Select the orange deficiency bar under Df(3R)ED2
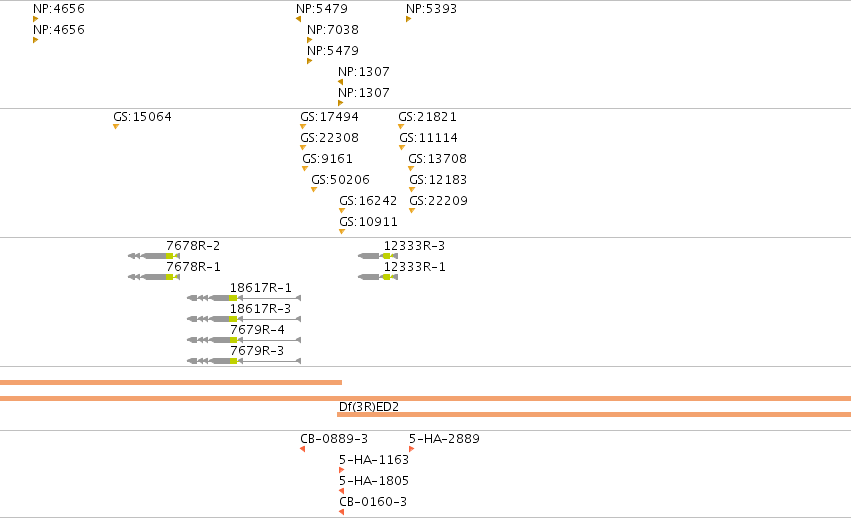This screenshot has height=518, width=851. [594, 414]
